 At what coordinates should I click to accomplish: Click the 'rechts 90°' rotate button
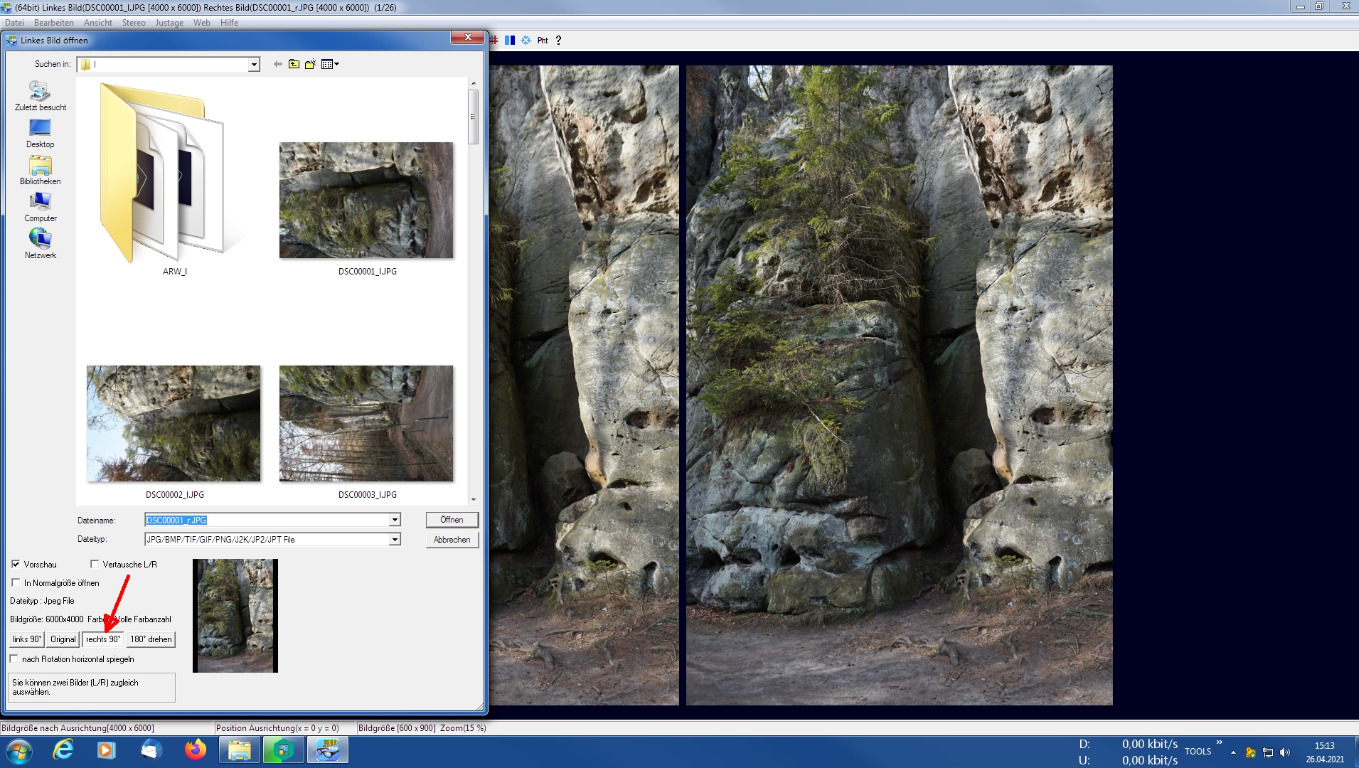point(103,639)
